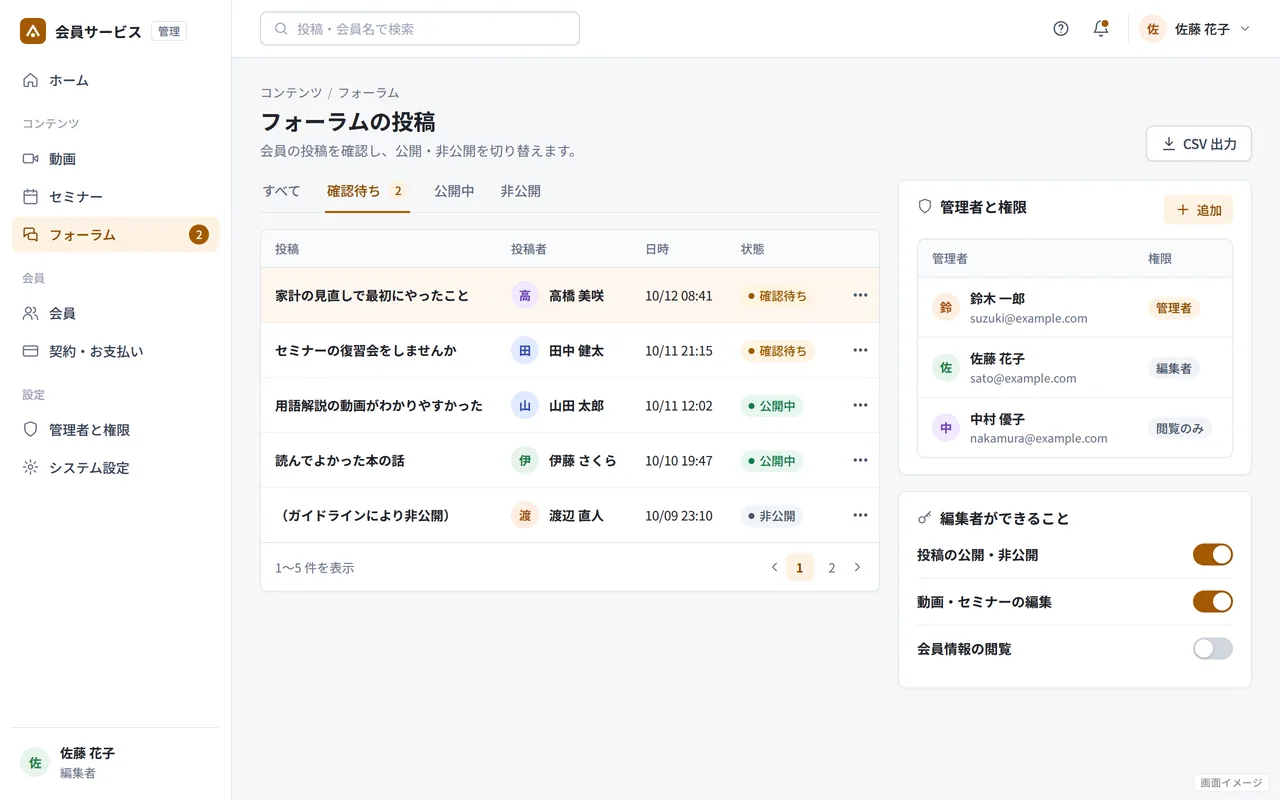Enable 会員情報の閲覧 permission switch
Screen dimensions: 1280x800
click(1213, 649)
